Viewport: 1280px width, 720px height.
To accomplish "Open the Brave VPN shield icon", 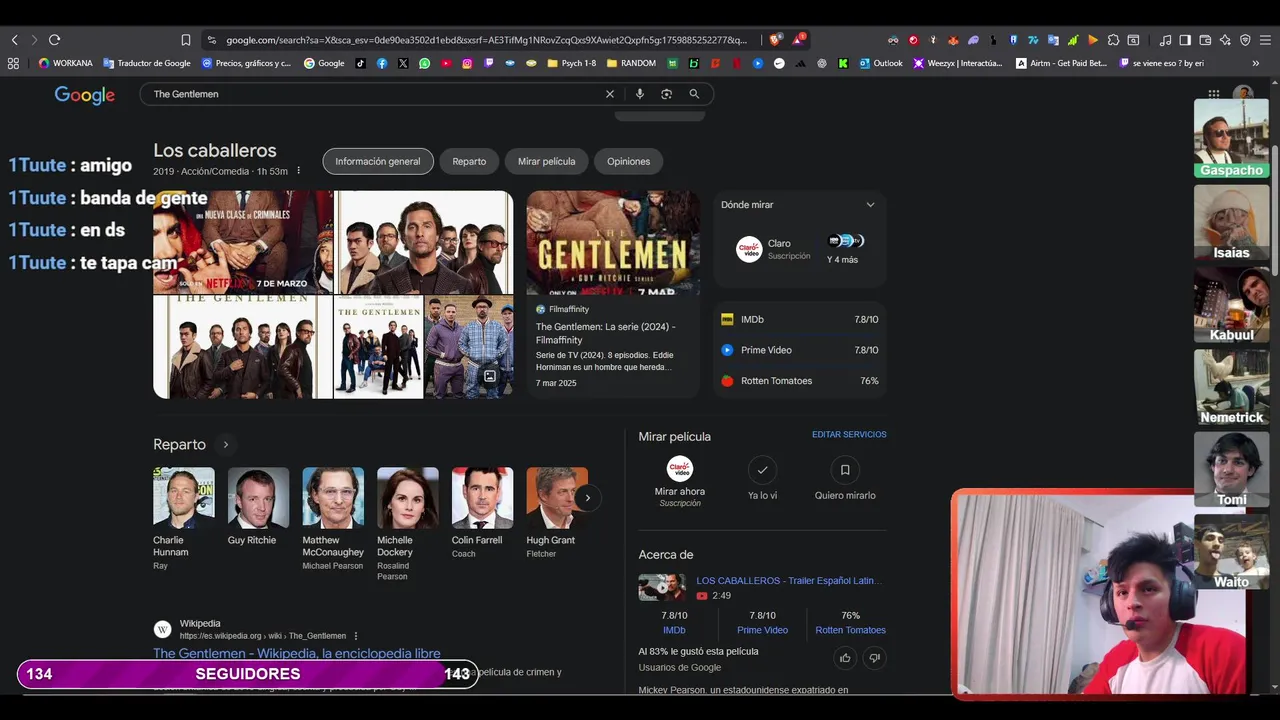I will [1245, 40].
